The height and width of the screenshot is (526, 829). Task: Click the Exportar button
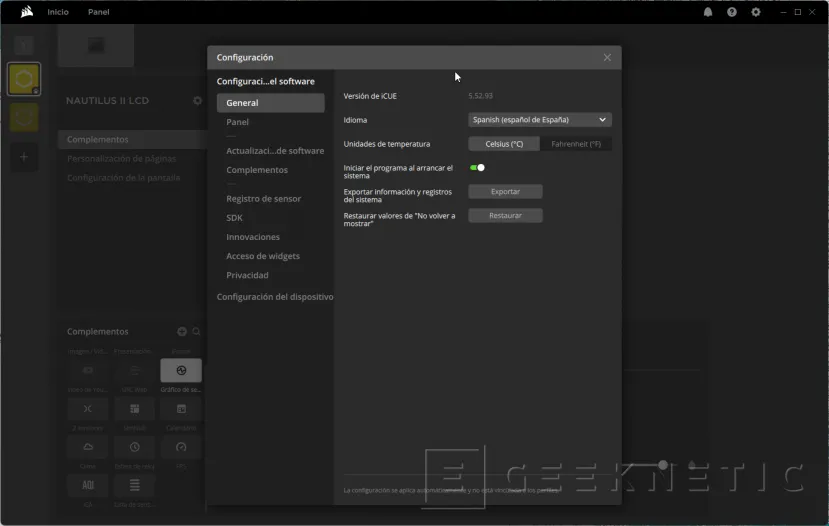tap(505, 191)
